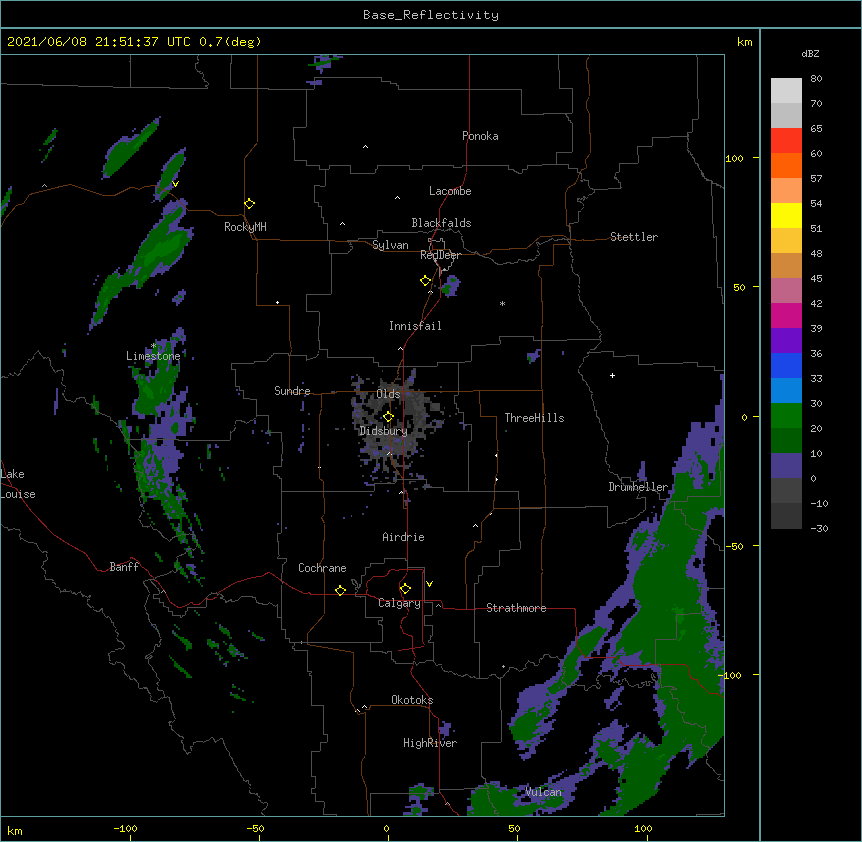Click the HighRiver label
This screenshot has height=842, width=862.
[430, 743]
